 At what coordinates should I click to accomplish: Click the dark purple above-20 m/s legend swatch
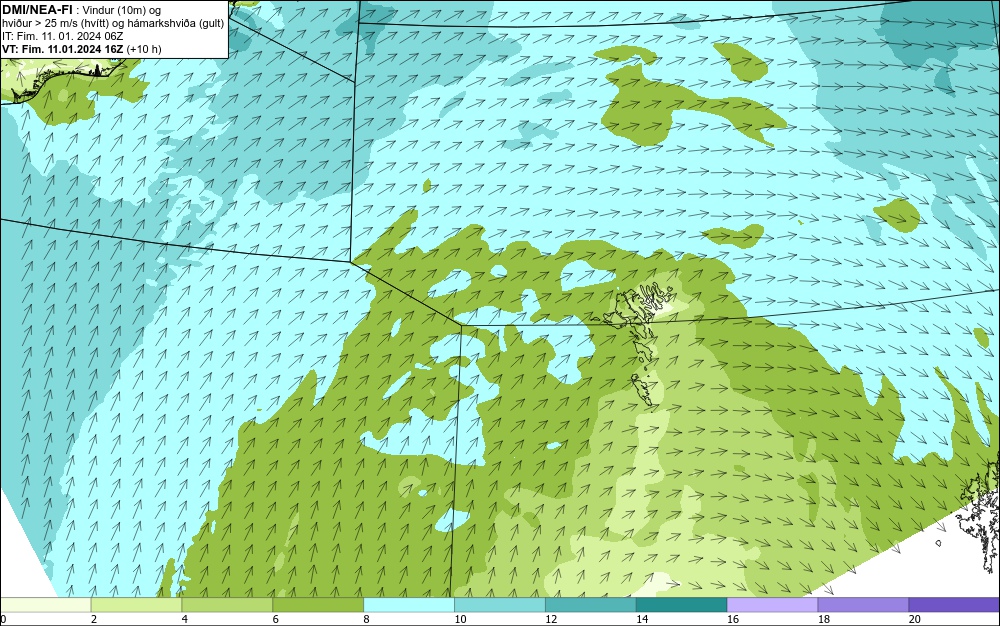coord(954,604)
